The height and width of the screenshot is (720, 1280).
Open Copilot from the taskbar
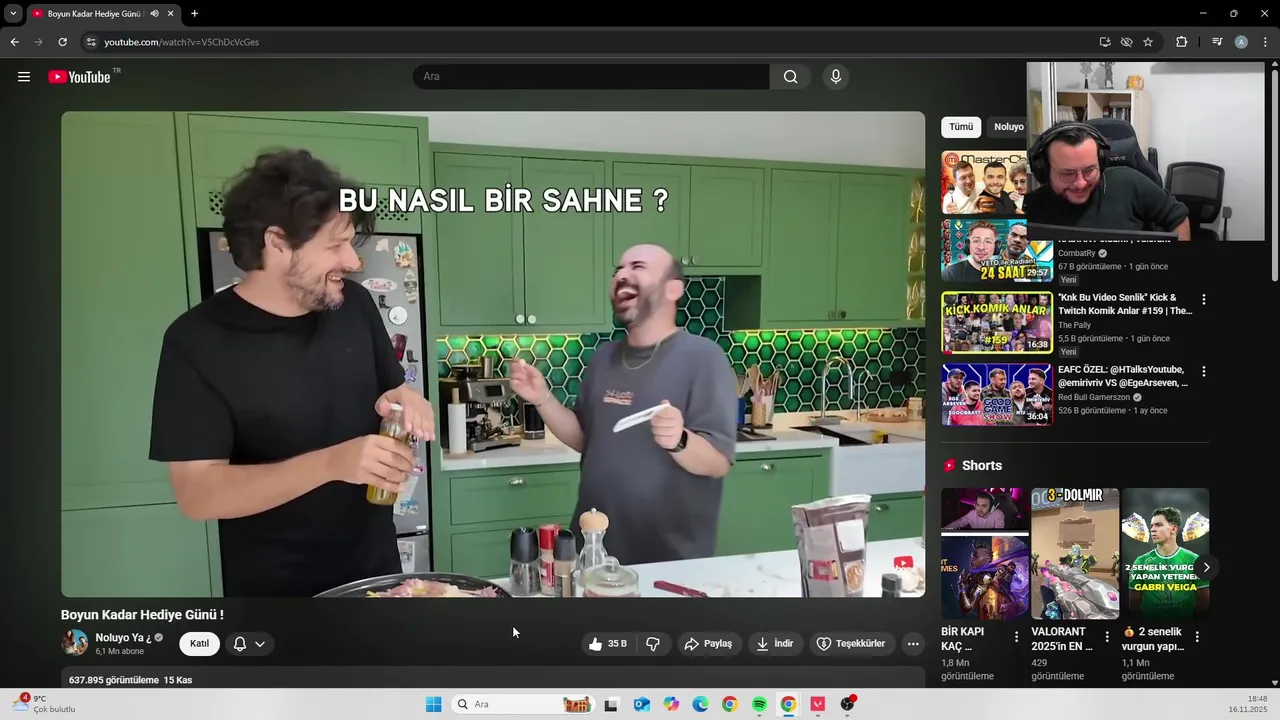pos(671,704)
